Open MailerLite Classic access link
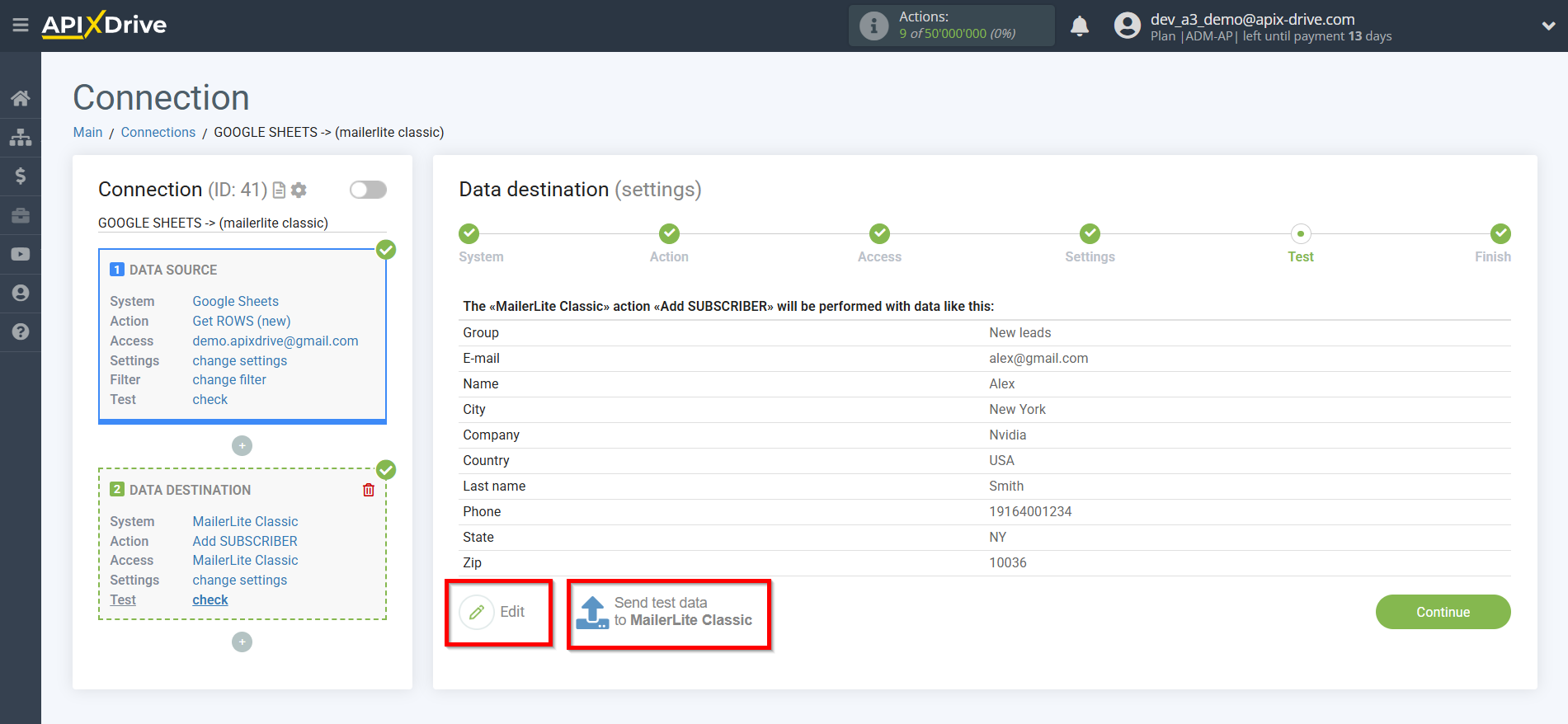The width and height of the screenshot is (1568, 724). pyautogui.click(x=245, y=561)
